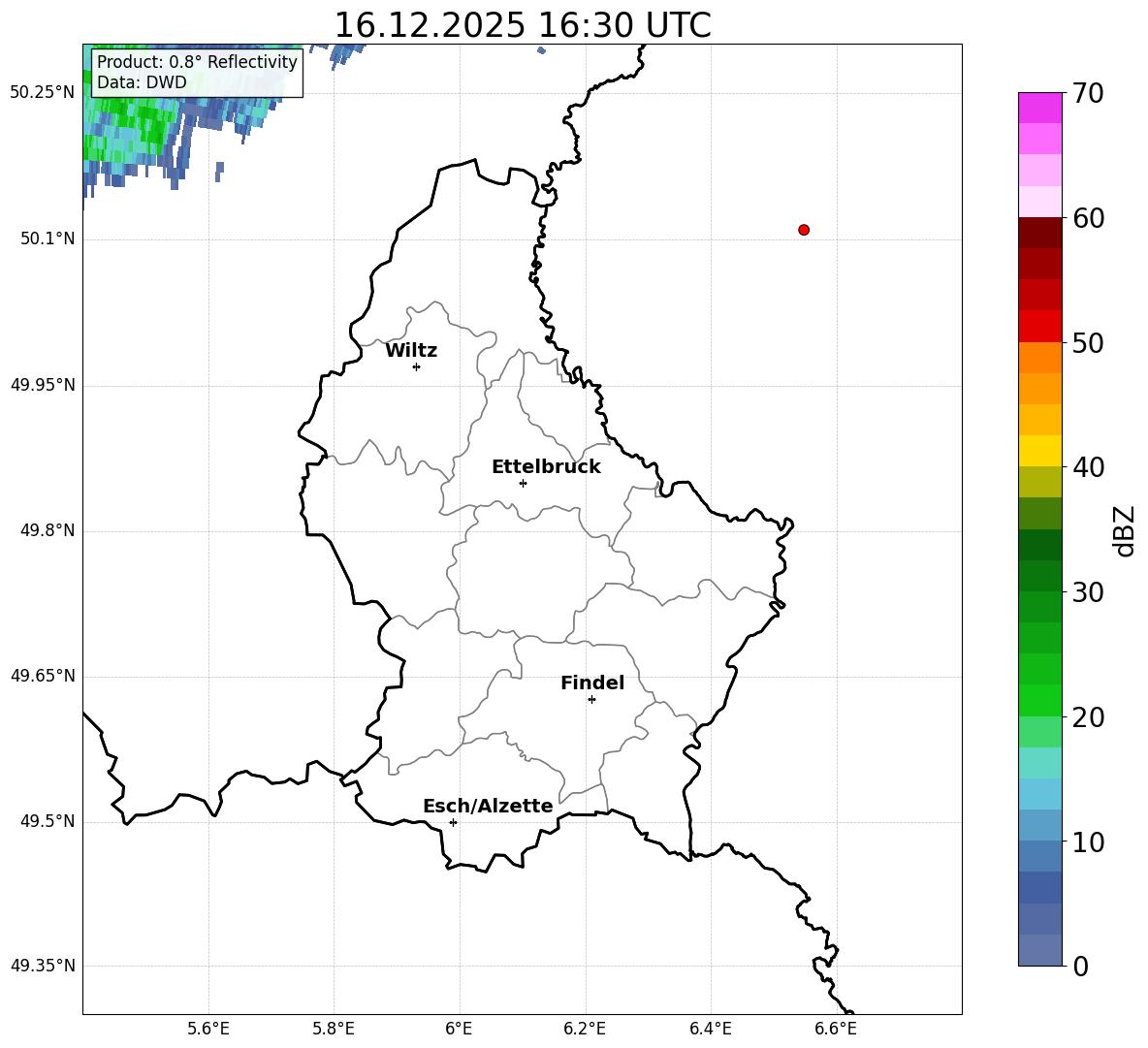Pick the yellow swatch just above 40 dBZ
Viewport: 1148px width, 1048px height.
click(x=1040, y=451)
